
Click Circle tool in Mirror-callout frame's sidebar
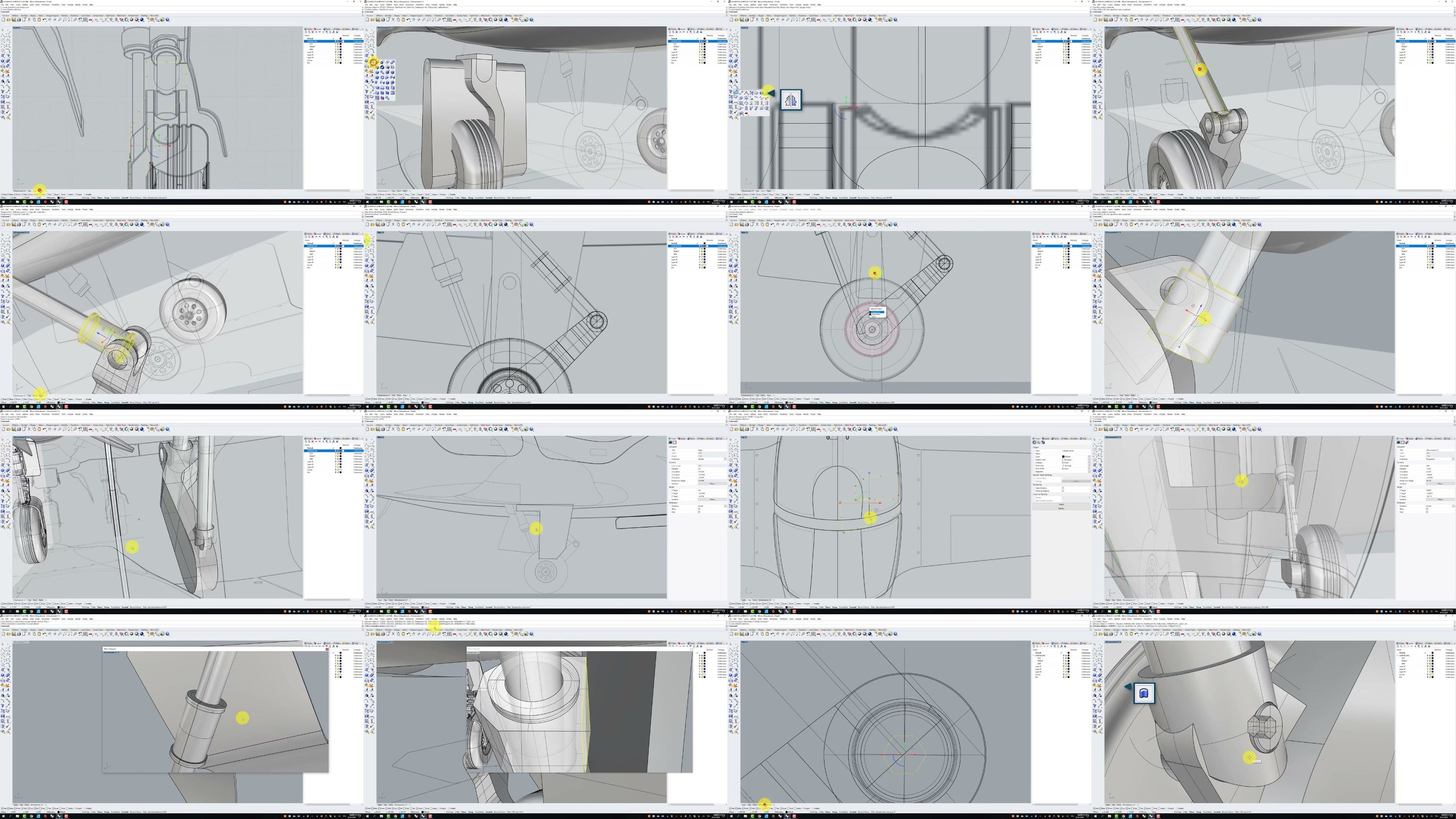(731, 40)
